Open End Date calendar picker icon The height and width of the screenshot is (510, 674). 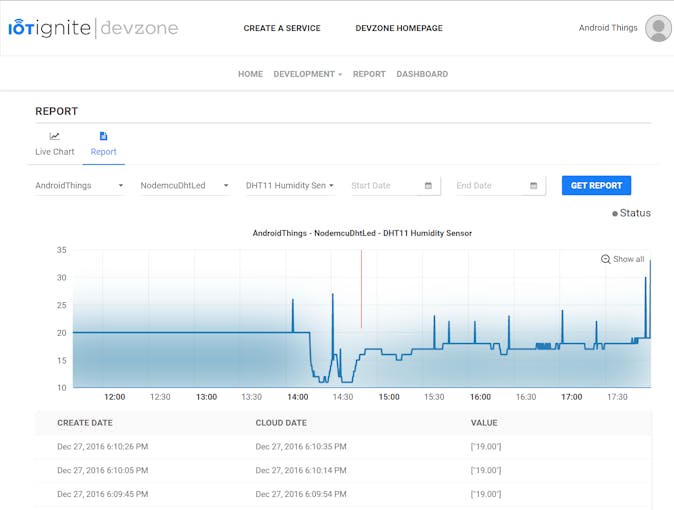(x=533, y=186)
